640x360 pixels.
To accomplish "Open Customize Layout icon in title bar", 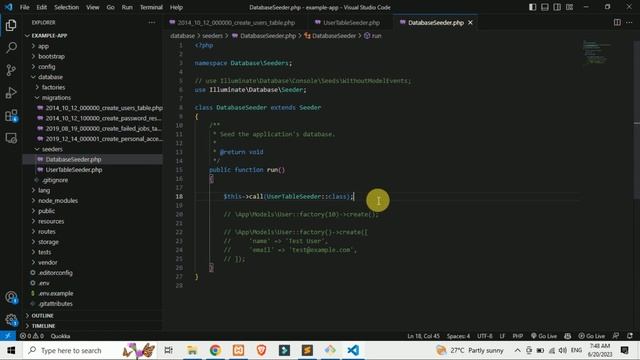I will 569,7.
